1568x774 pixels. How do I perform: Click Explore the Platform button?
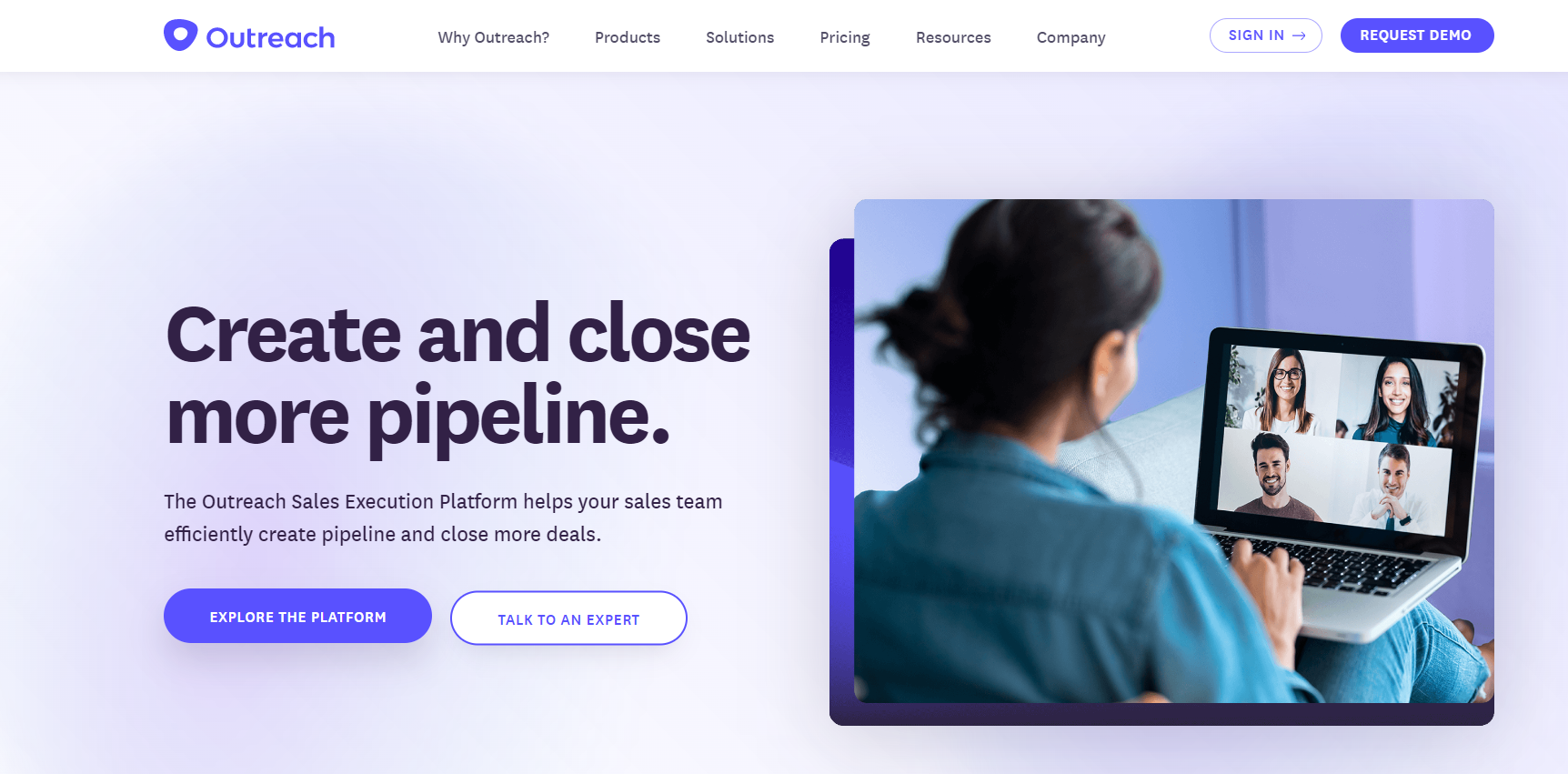pyautogui.click(x=297, y=616)
